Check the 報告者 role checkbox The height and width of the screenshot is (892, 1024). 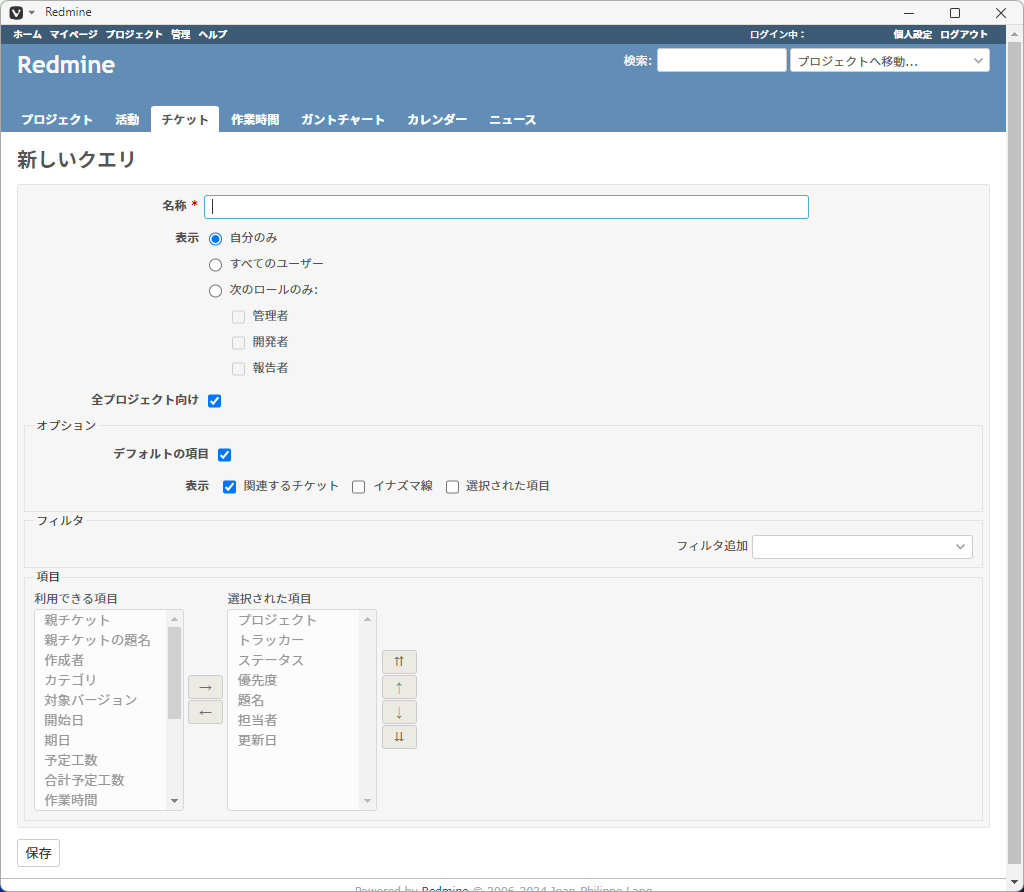238,369
